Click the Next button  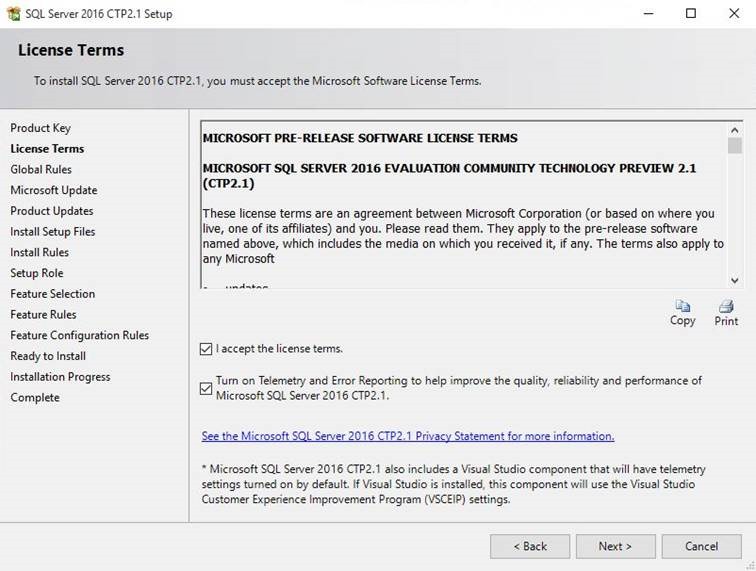click(615, 546)
